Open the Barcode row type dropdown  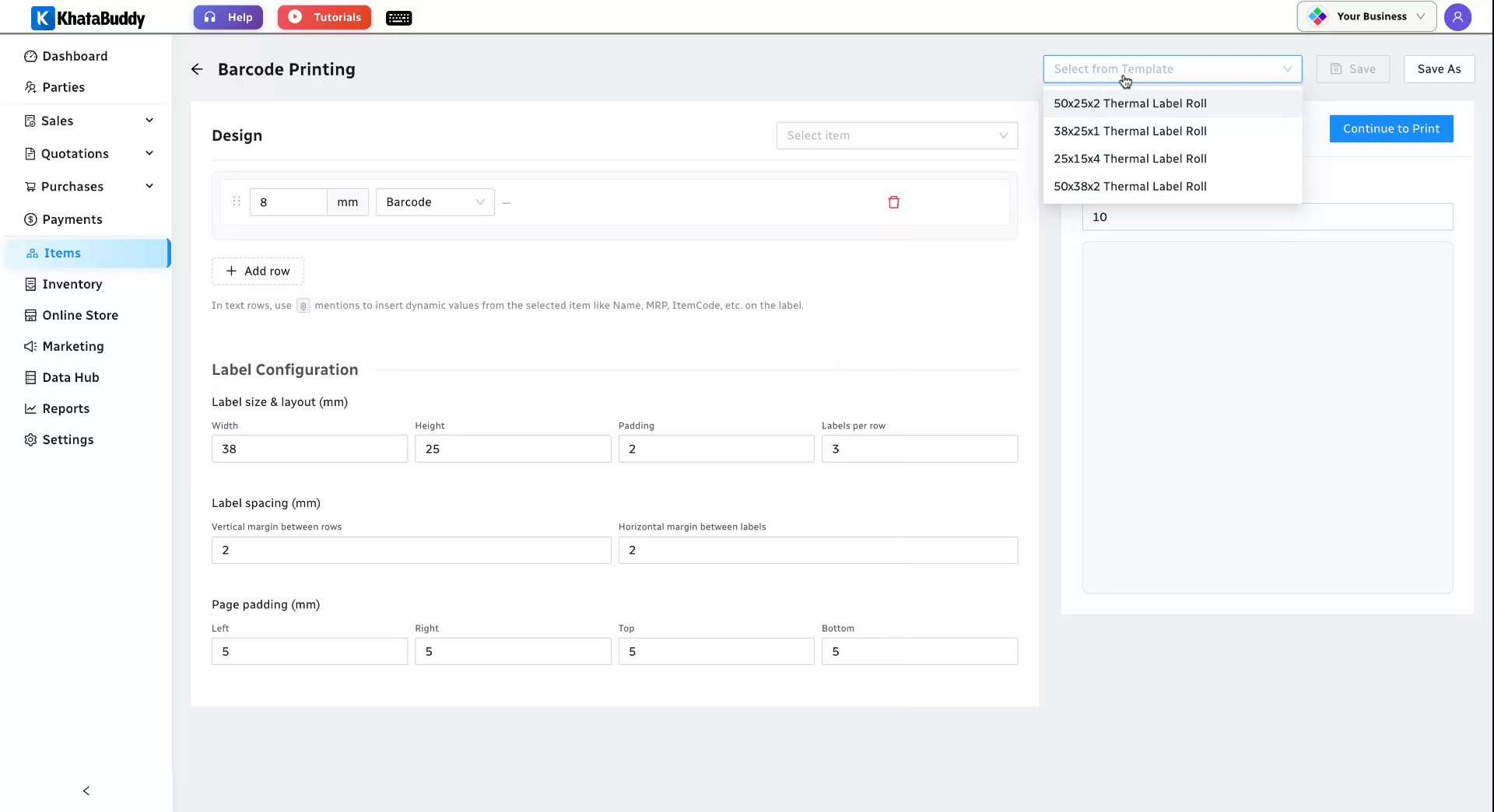coord(435,202)
